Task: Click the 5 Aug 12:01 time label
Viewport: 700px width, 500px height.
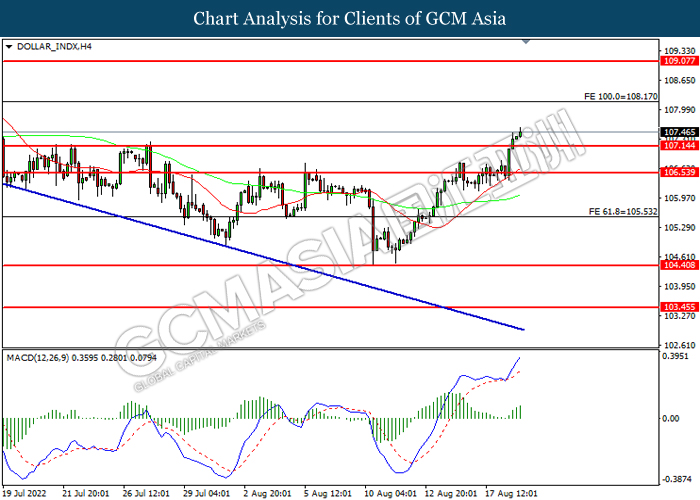Action: [x=328, y=493]
